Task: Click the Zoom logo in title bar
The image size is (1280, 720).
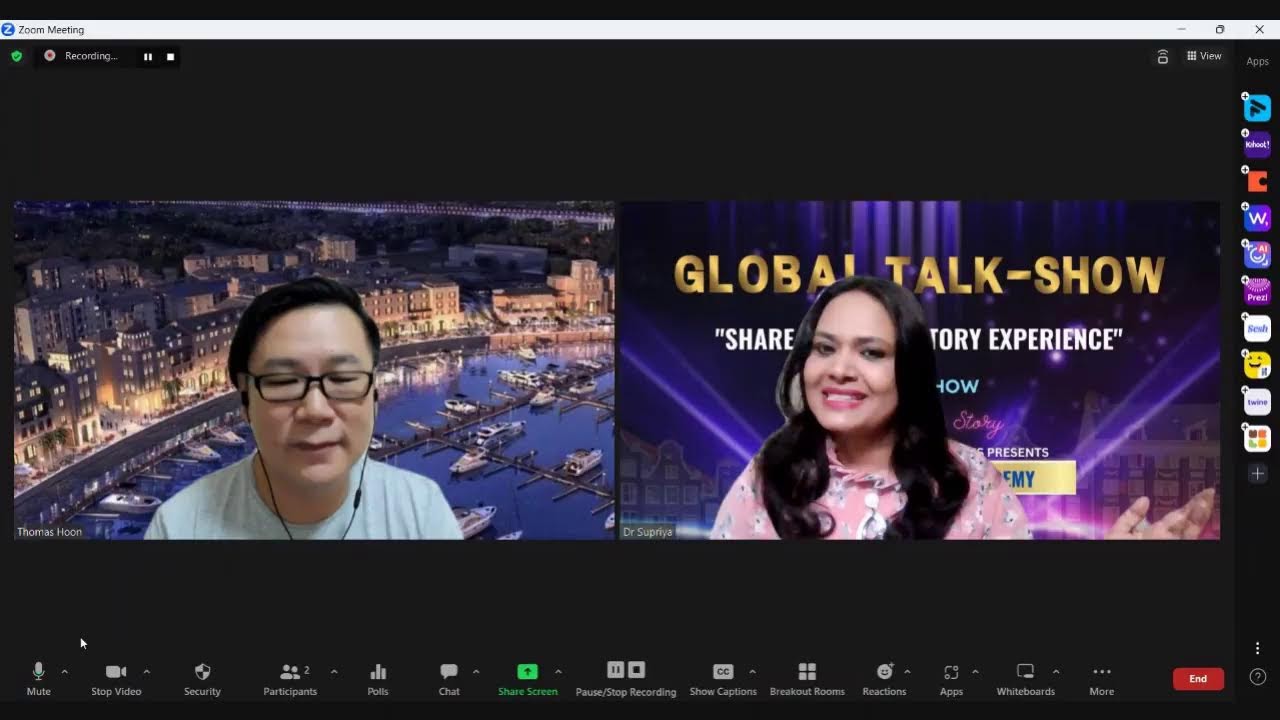Action: (8, 29)
